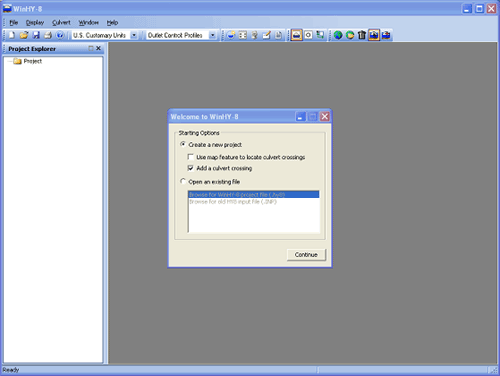Click the New project icon in toolbar
Viewport: 500px width, 376px height.
coord(12,35)
